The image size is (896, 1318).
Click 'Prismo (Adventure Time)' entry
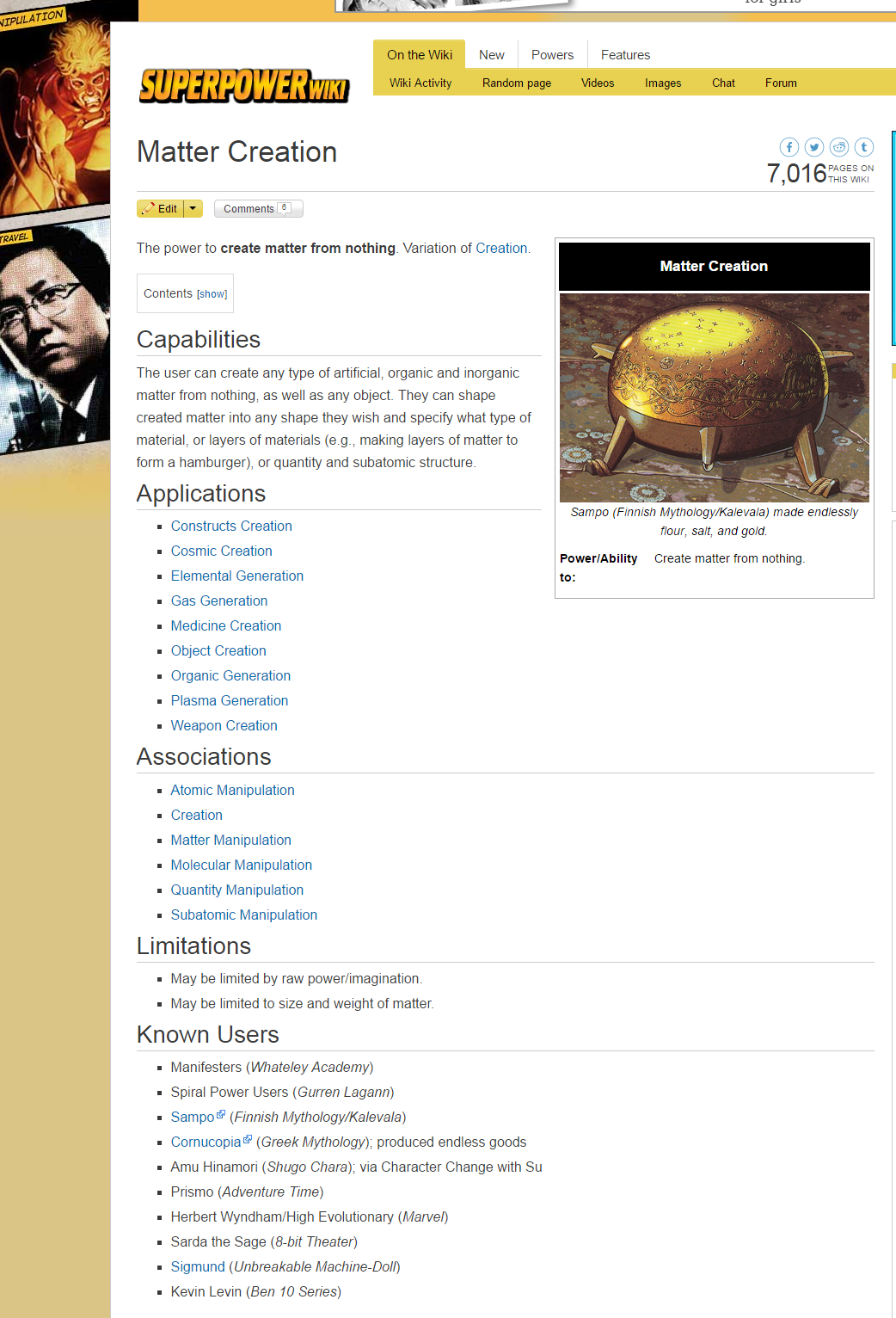[x=247, y=1192]
